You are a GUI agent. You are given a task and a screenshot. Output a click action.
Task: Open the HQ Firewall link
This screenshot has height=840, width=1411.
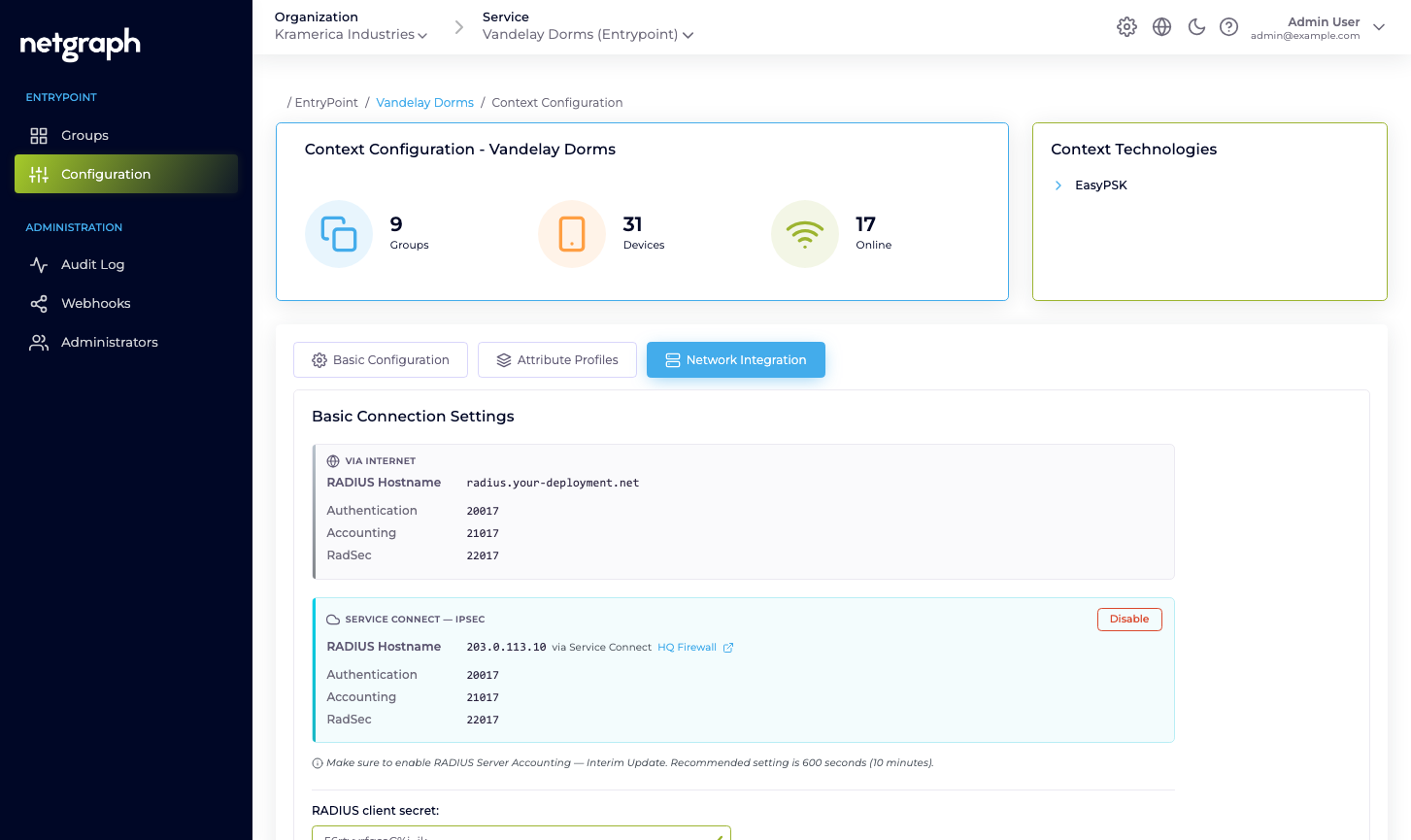688,648
